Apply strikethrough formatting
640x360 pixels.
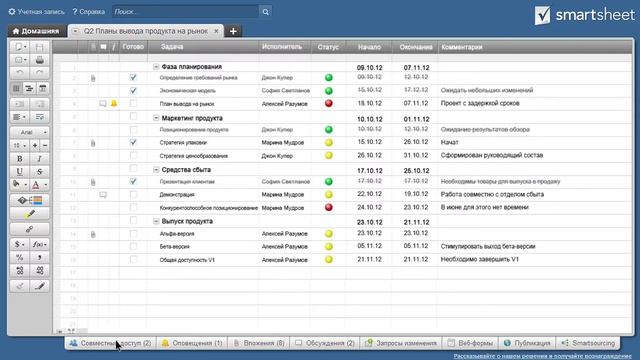[39, 172]
